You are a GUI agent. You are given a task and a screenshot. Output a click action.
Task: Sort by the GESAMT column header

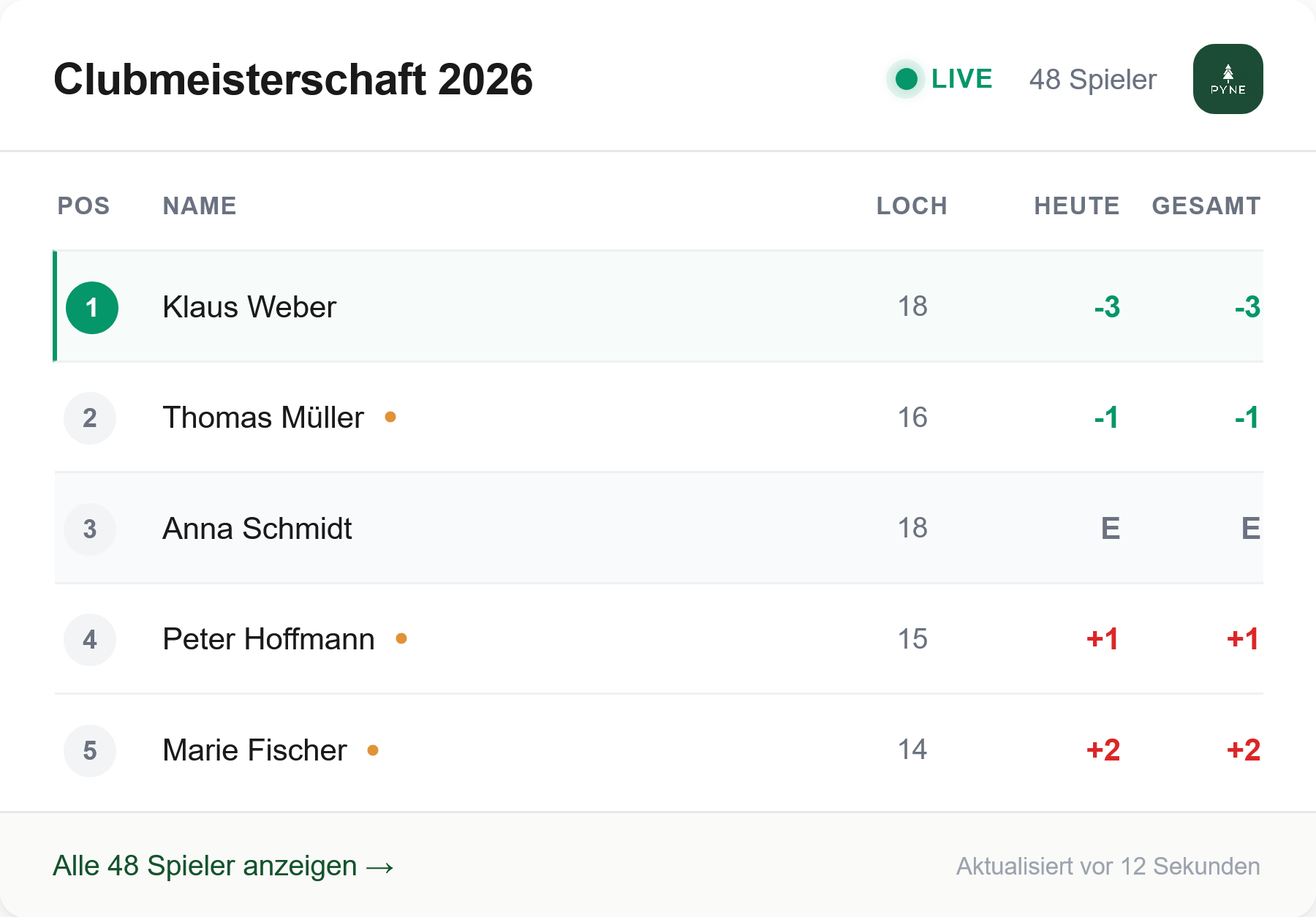click(1206, 206)
